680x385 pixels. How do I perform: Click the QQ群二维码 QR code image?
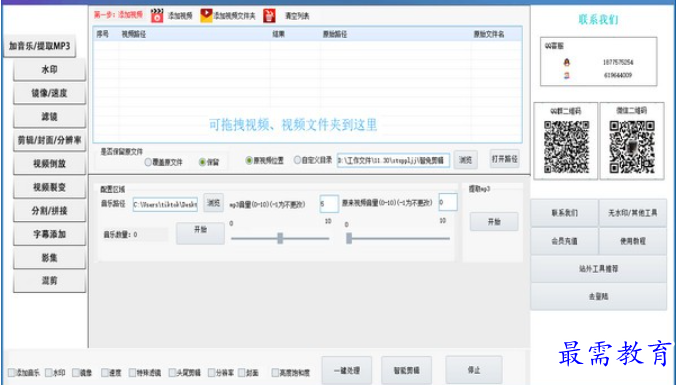tap(566, 147)
